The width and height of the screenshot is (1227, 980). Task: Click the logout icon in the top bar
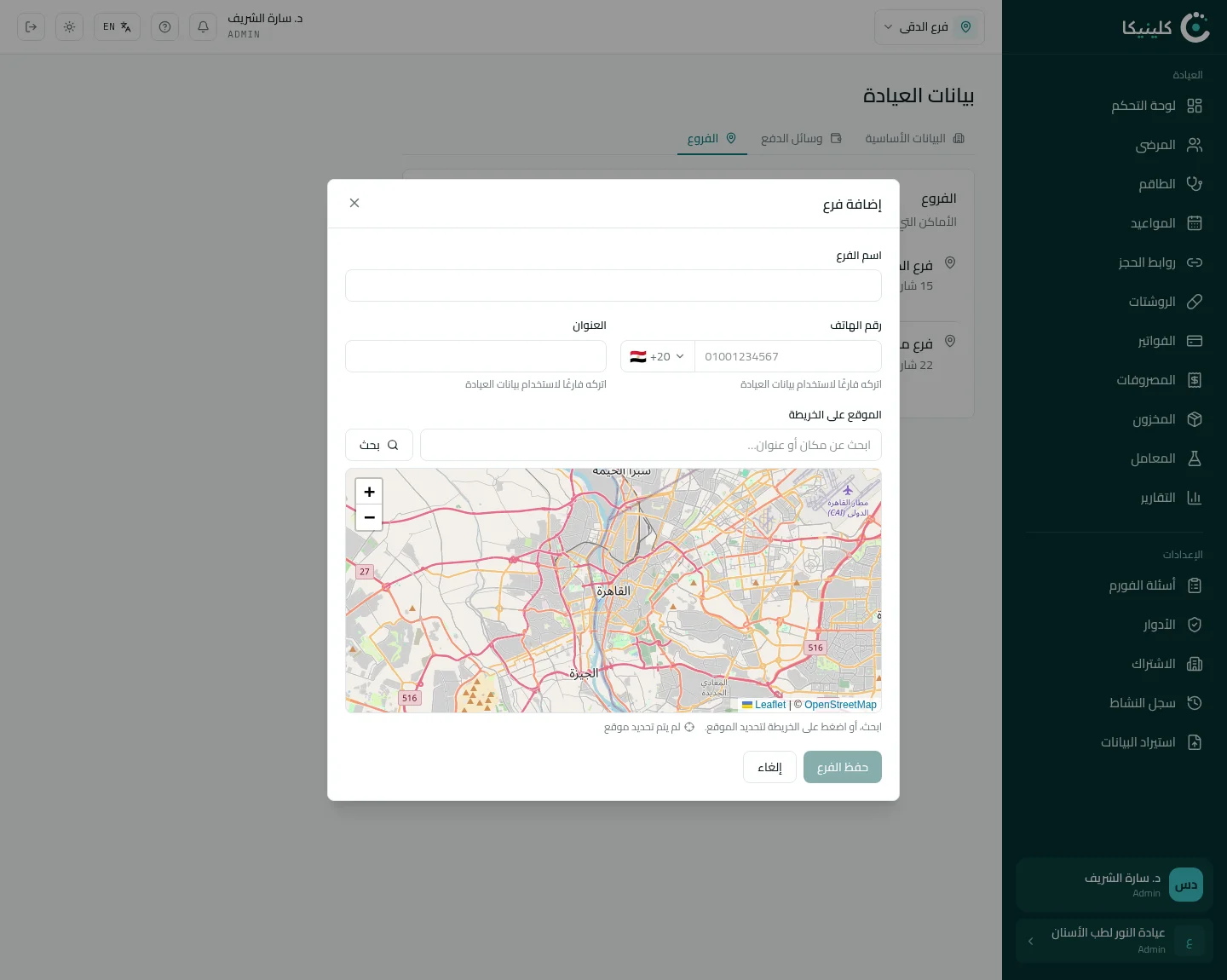(x=32, y=27)
